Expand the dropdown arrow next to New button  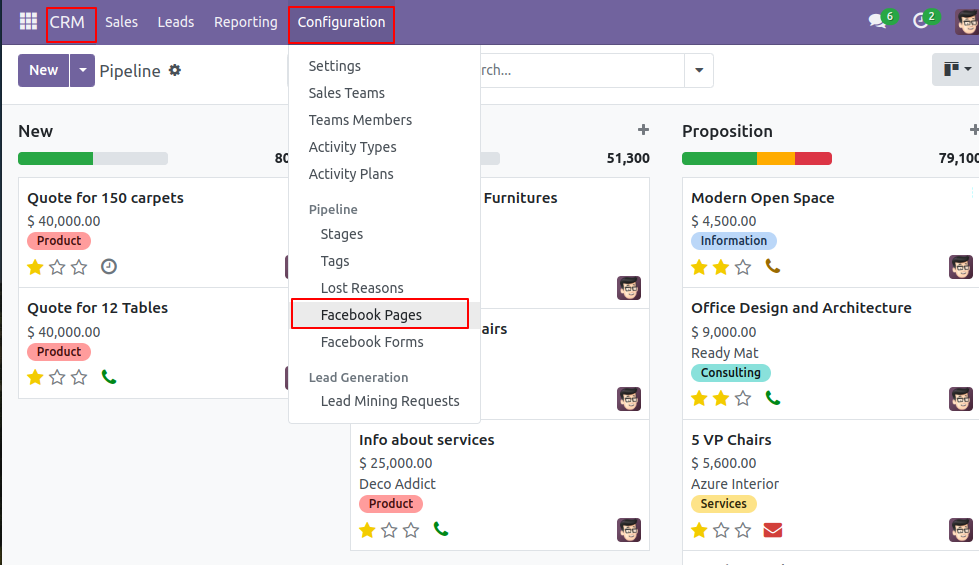(82, 71)
